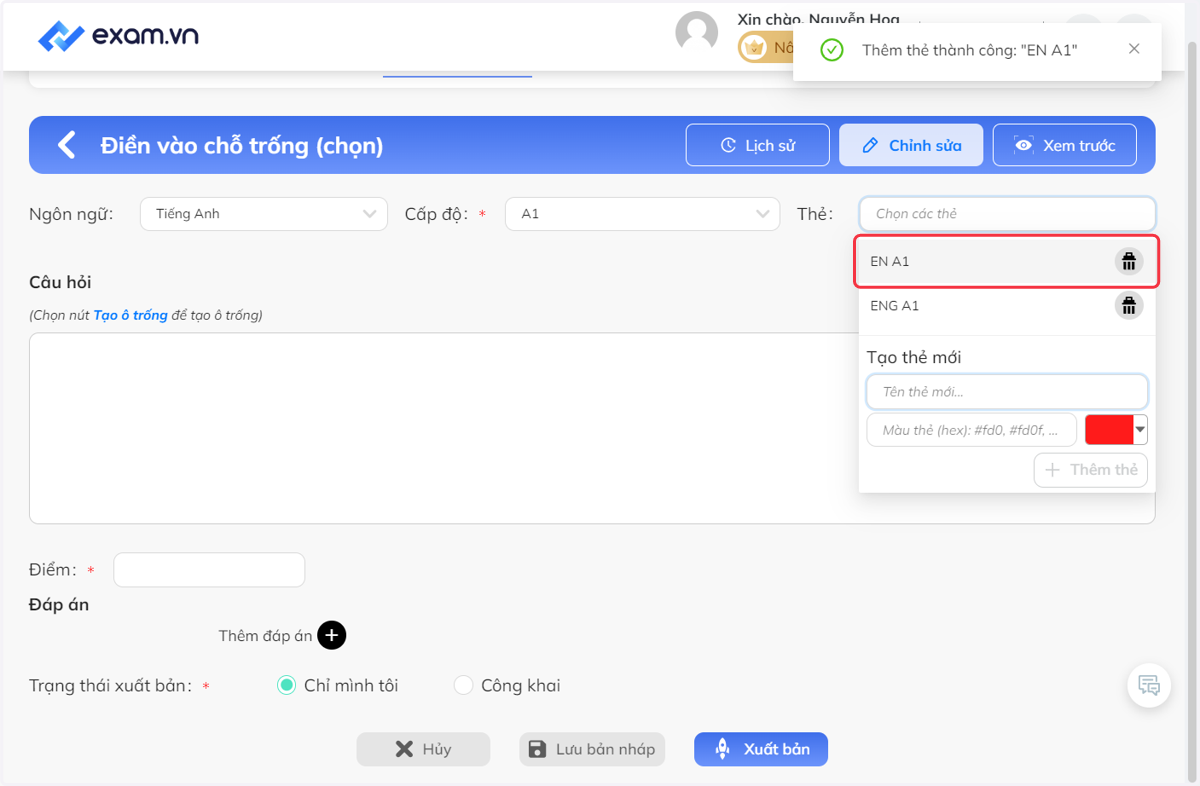The image size is (1200, 786).
Task: Click the Xuất bản publish button
Action: [761, 749]
